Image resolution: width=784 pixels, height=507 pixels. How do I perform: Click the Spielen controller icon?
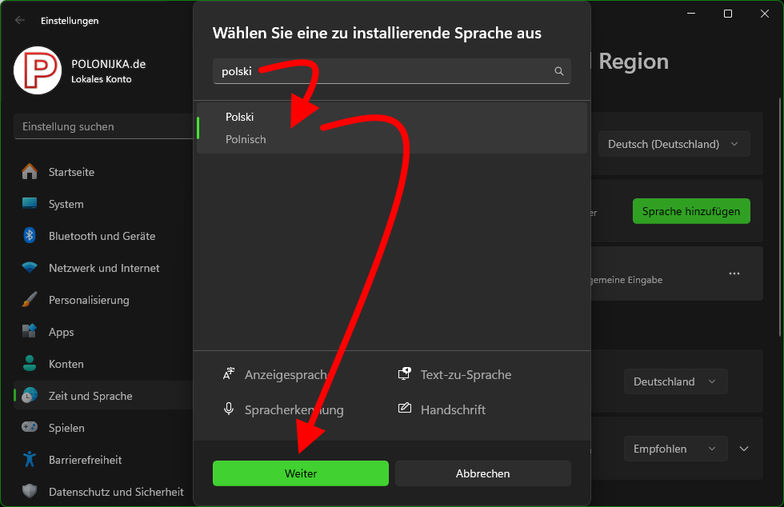coord(29,428)
